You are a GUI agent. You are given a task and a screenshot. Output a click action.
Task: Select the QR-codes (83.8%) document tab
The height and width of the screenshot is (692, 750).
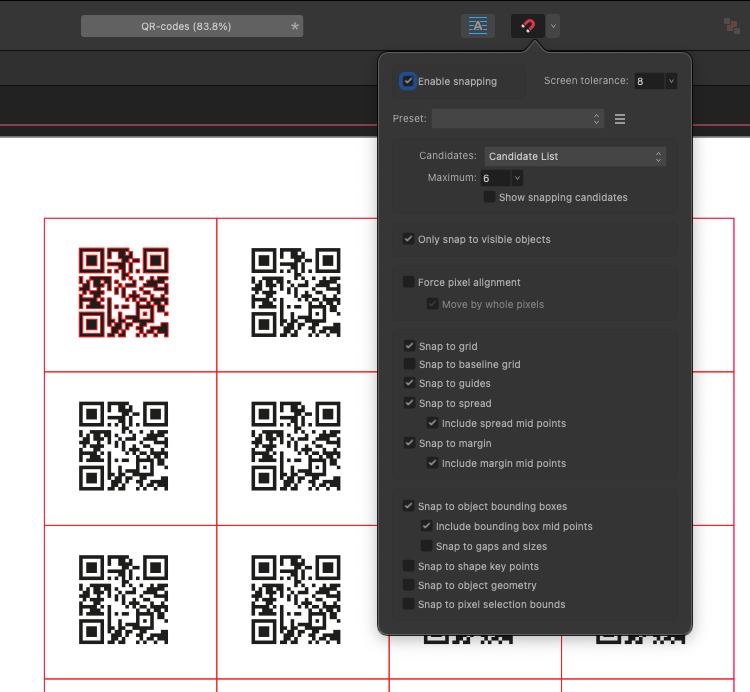192,26
